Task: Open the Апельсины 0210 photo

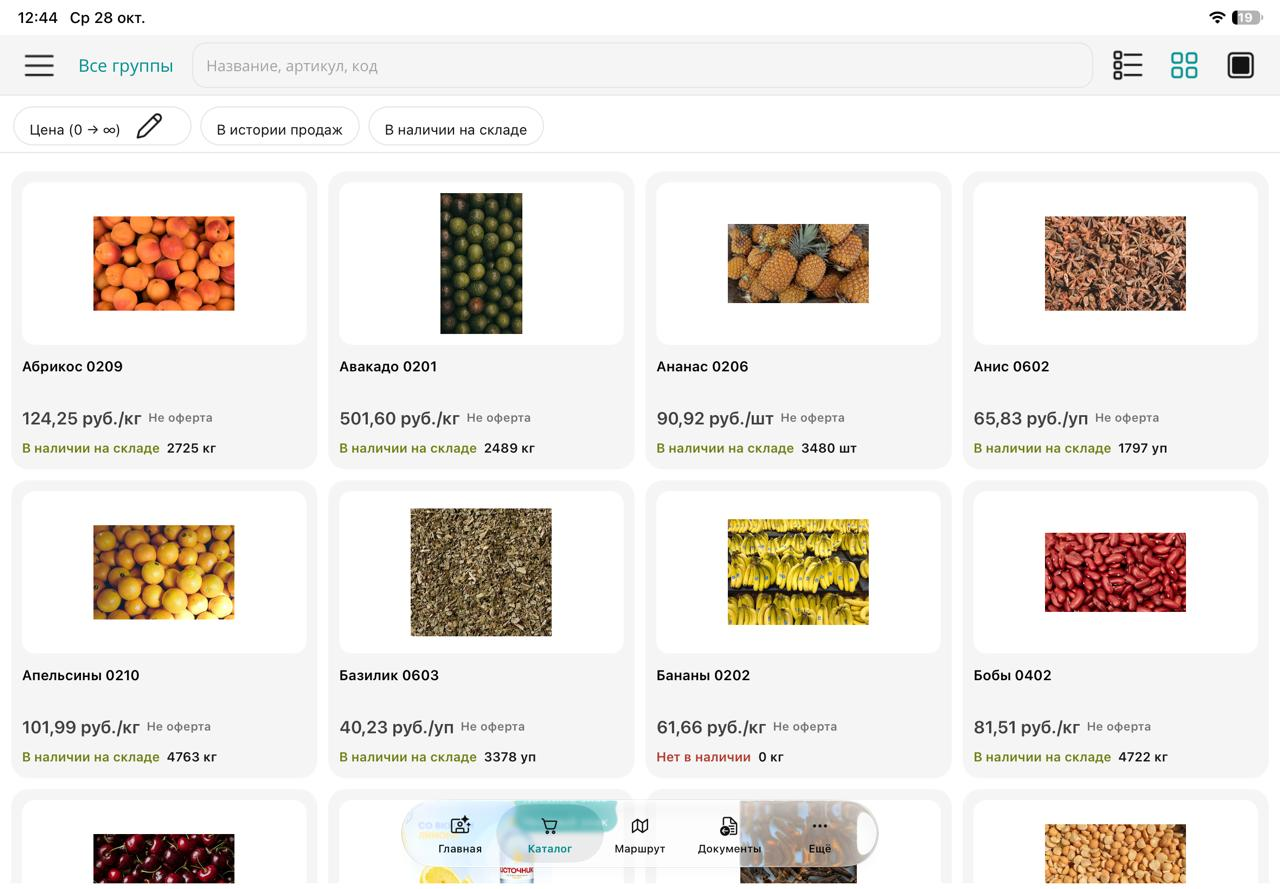Action: coord(164,572)
